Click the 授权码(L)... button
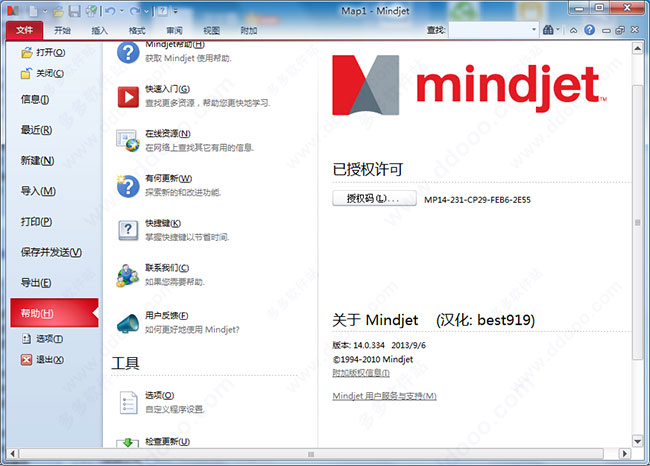 tap(374, 199)
